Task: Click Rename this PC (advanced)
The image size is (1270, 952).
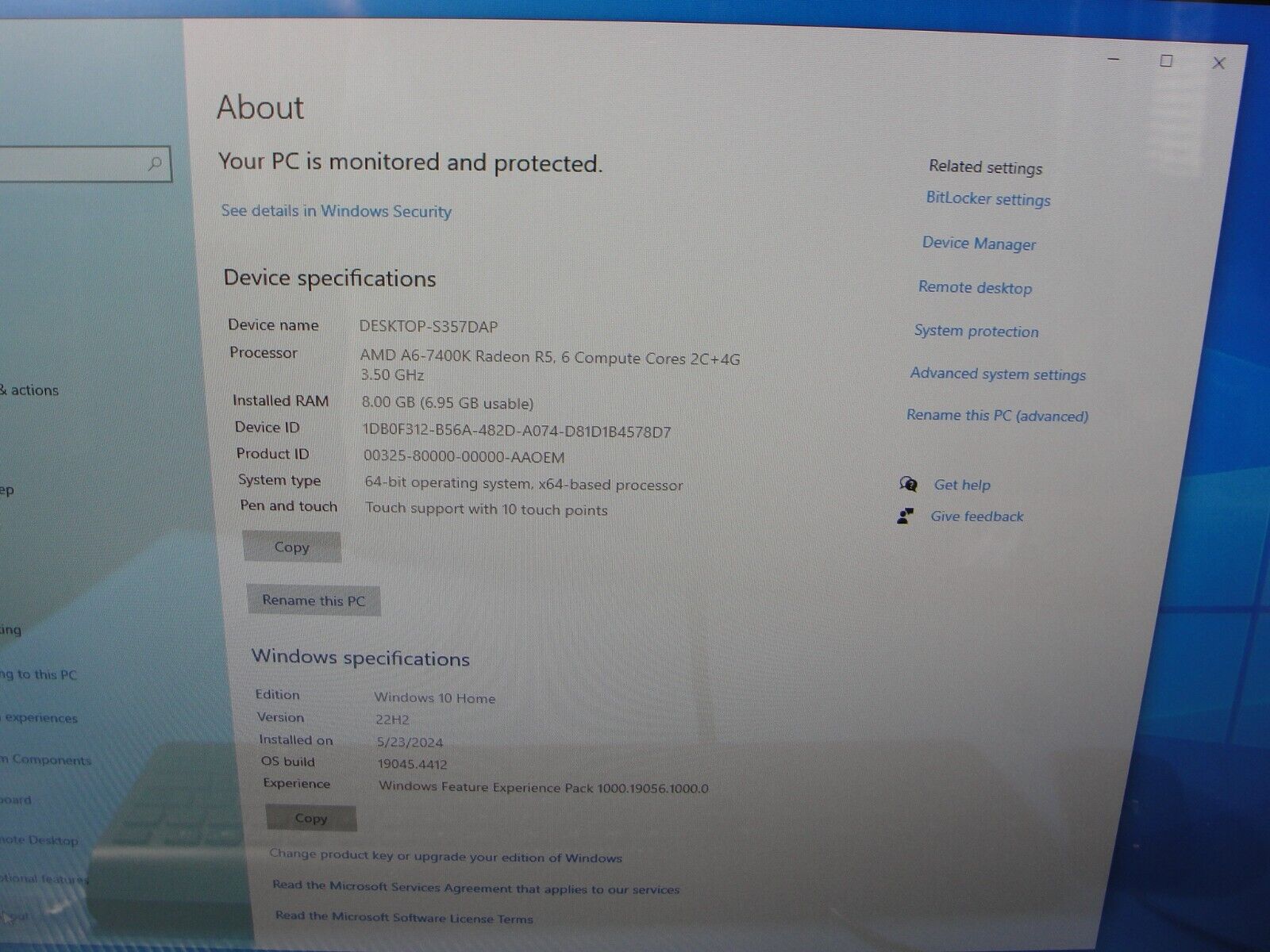Action: coord(998,415)
